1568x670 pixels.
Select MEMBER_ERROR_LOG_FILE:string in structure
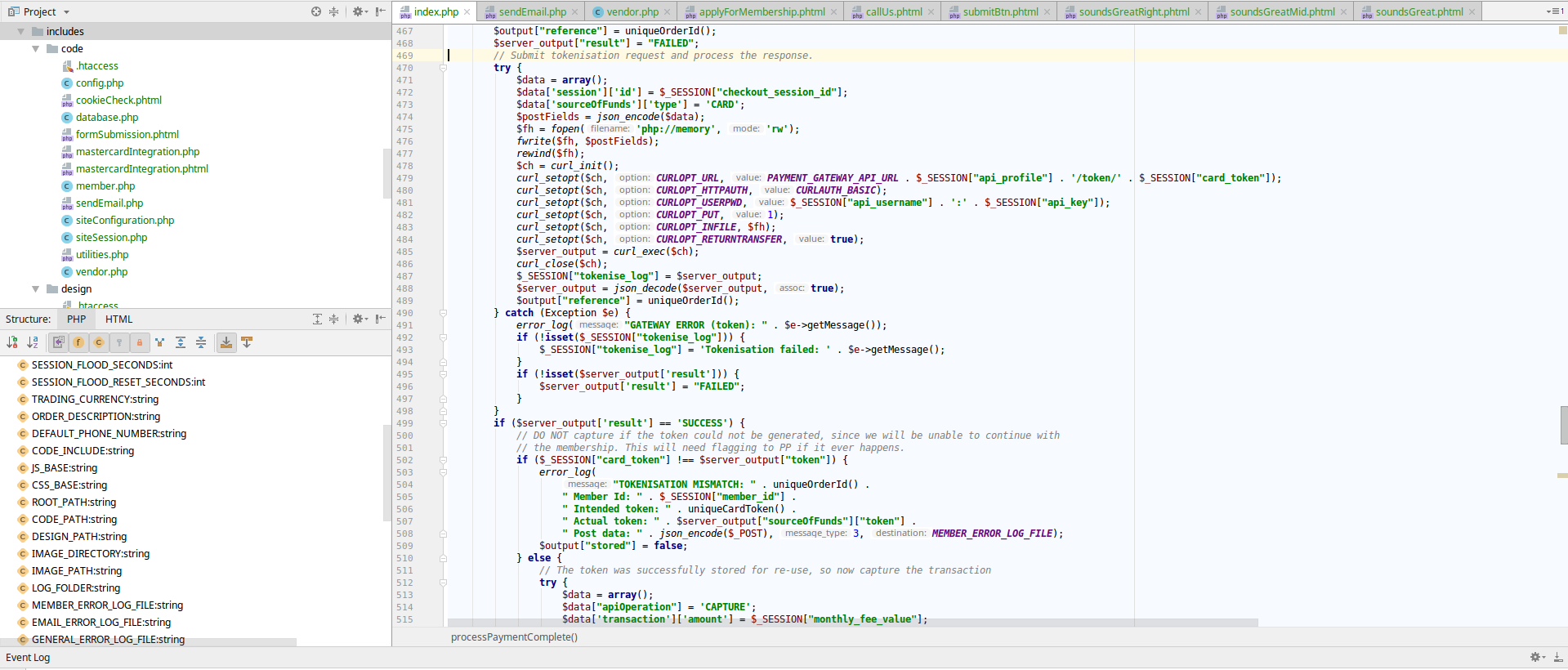point(107,605)
